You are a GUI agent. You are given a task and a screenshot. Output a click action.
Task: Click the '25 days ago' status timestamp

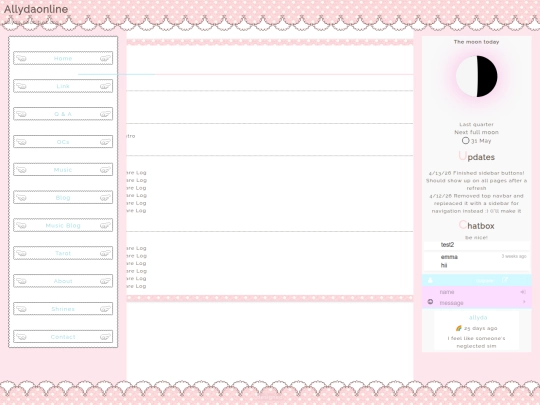480,328
